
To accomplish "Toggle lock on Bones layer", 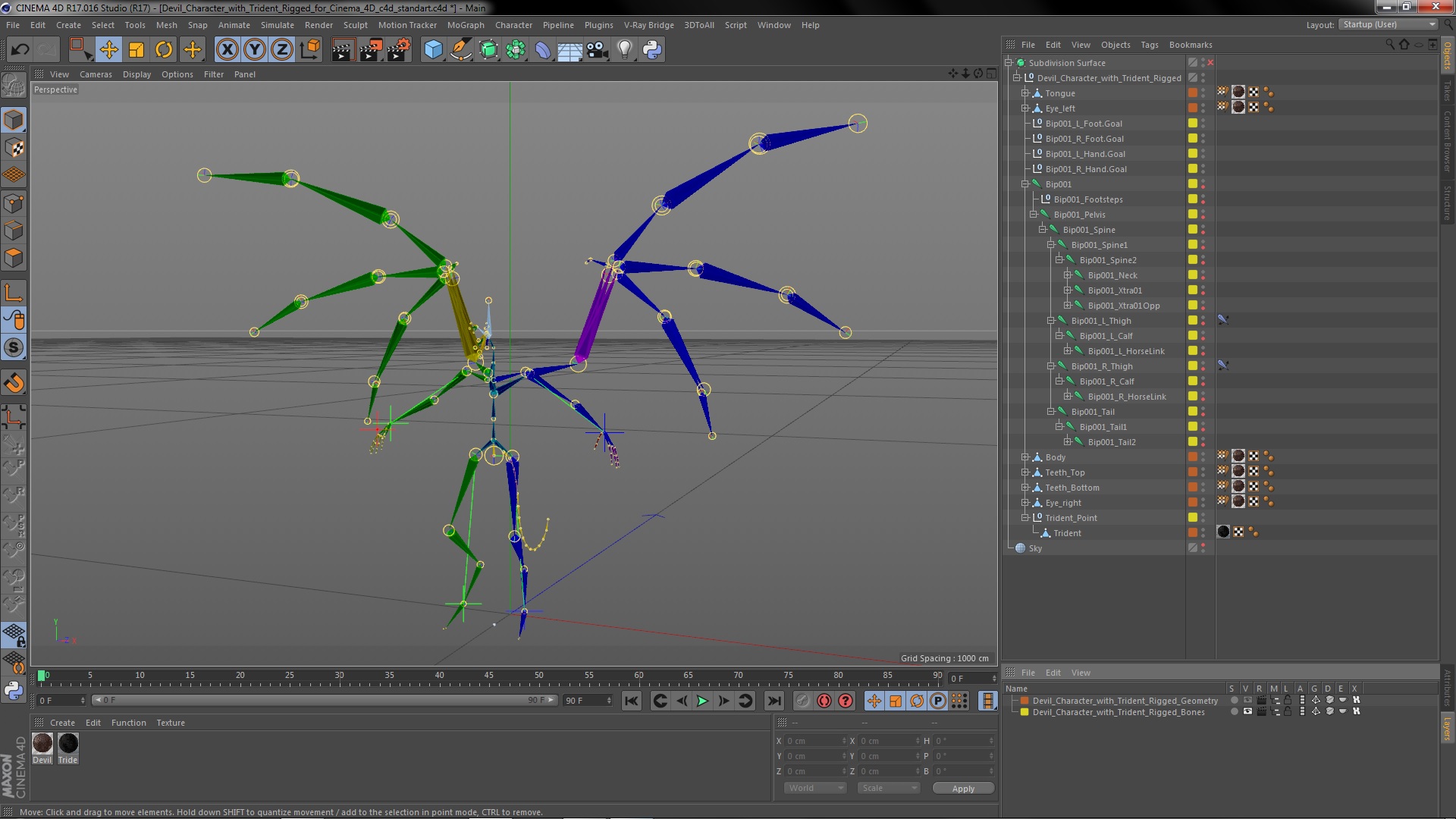I will coord(1288,711).
